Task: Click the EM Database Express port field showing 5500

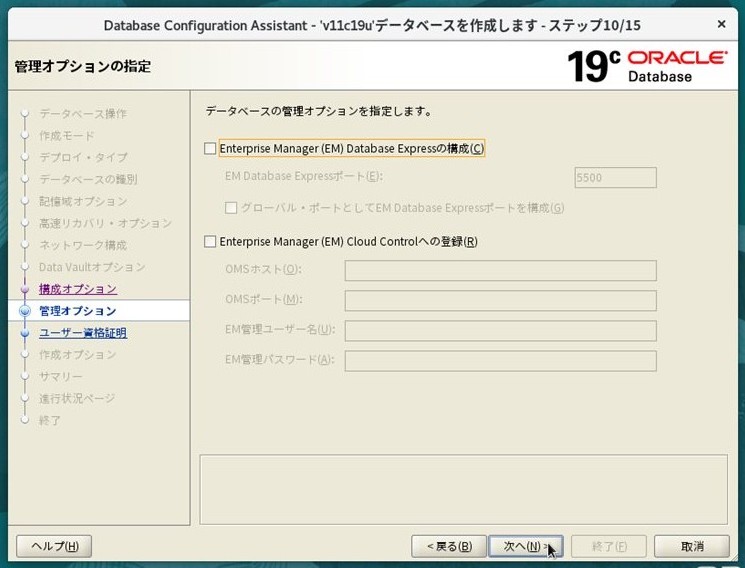Action: coord(615,177)
